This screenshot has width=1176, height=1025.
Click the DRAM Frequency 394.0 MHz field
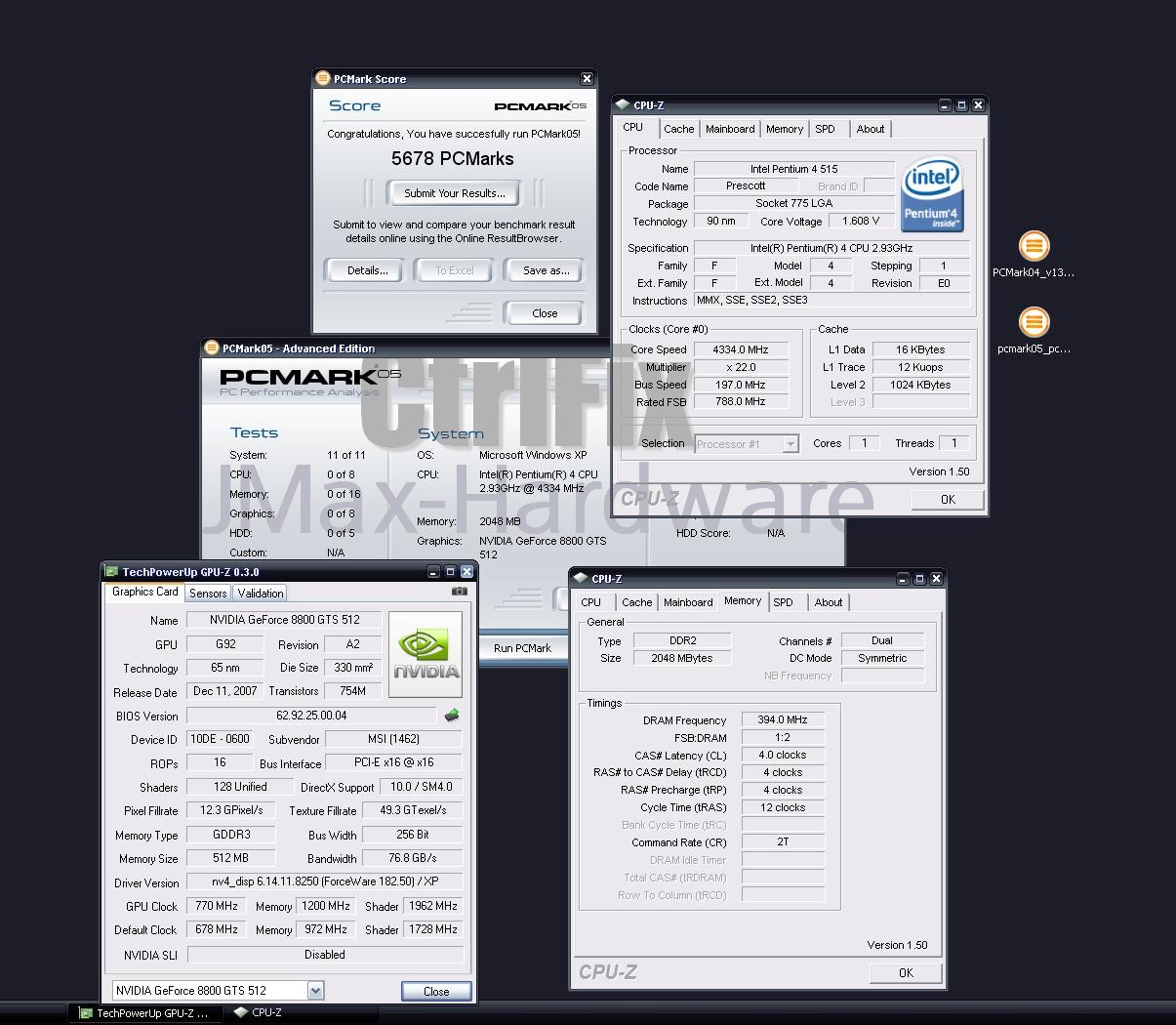pyautogui.click(x=783, y=719)
